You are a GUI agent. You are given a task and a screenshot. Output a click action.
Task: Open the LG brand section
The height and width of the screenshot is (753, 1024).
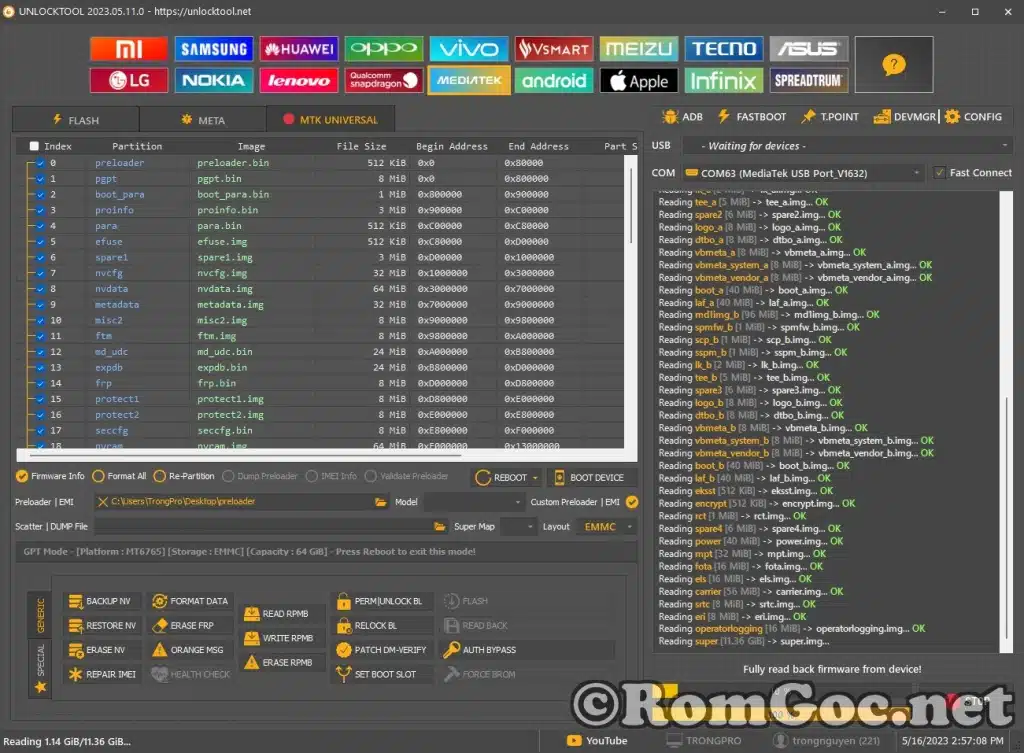tap(129, 80)
